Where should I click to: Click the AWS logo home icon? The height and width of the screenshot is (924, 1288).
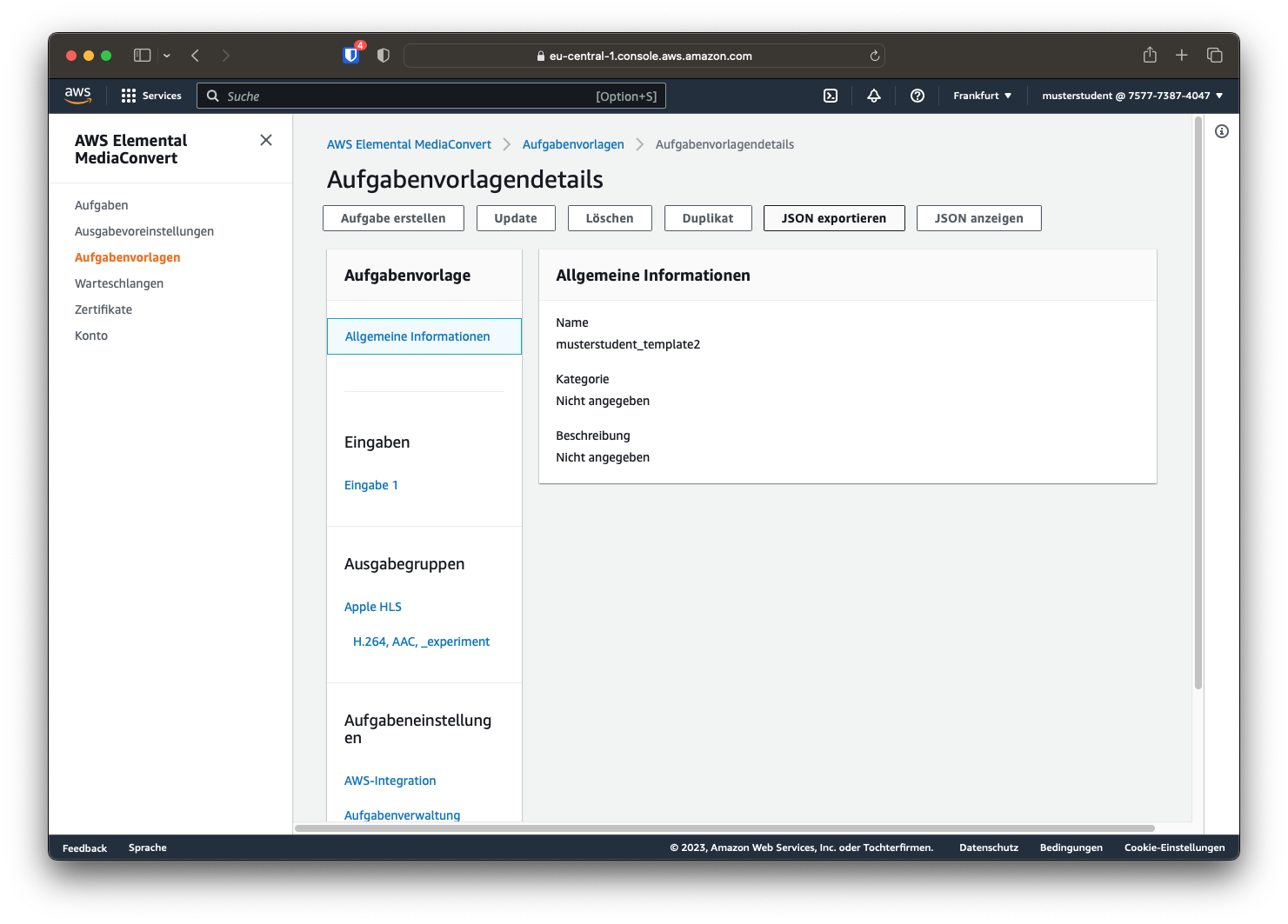[77, 96]
